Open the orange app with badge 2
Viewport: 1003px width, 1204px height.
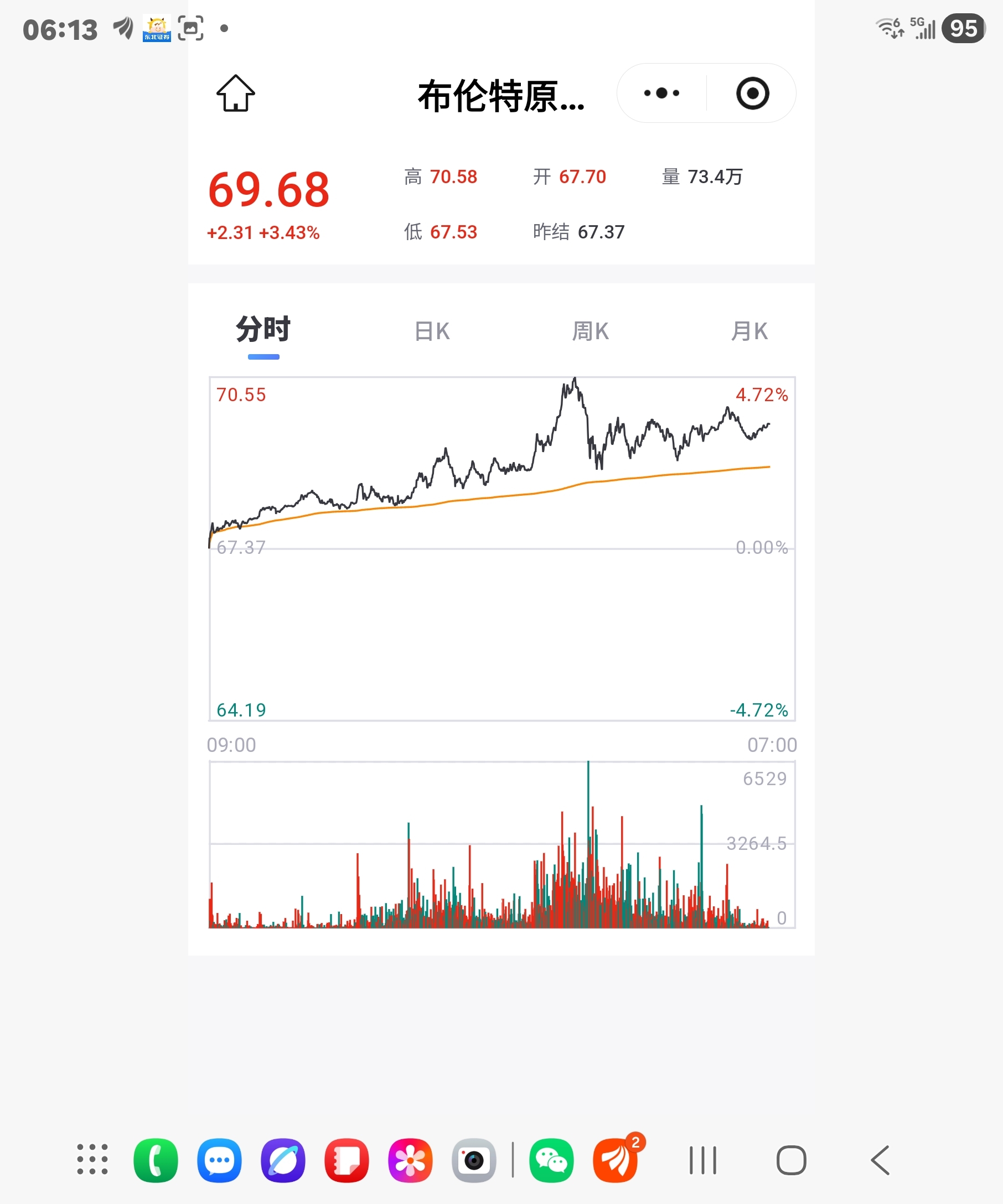616,1160
